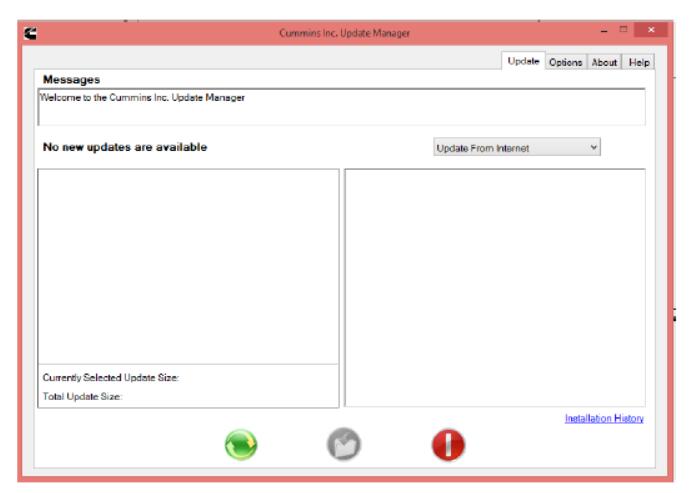The image size is (693, 493).
Task: Minimize the Update Manager window
Action: [604, 31]
